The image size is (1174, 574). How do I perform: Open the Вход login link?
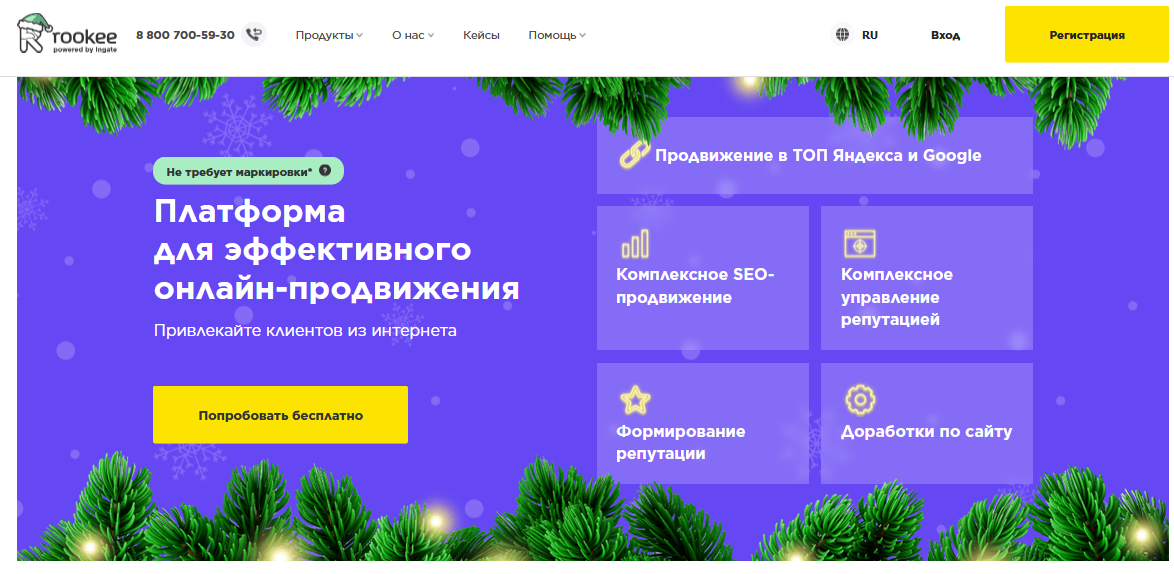945,35
